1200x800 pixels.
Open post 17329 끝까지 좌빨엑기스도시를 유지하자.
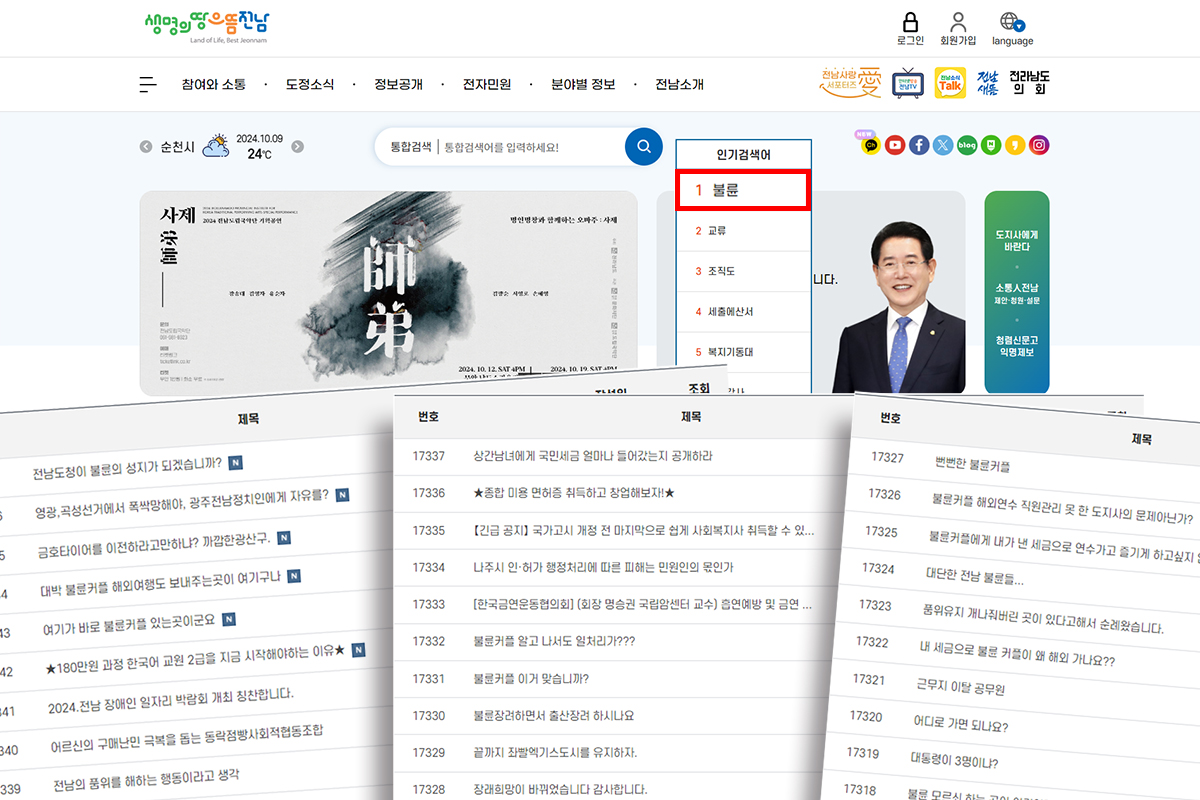(555, 753)
